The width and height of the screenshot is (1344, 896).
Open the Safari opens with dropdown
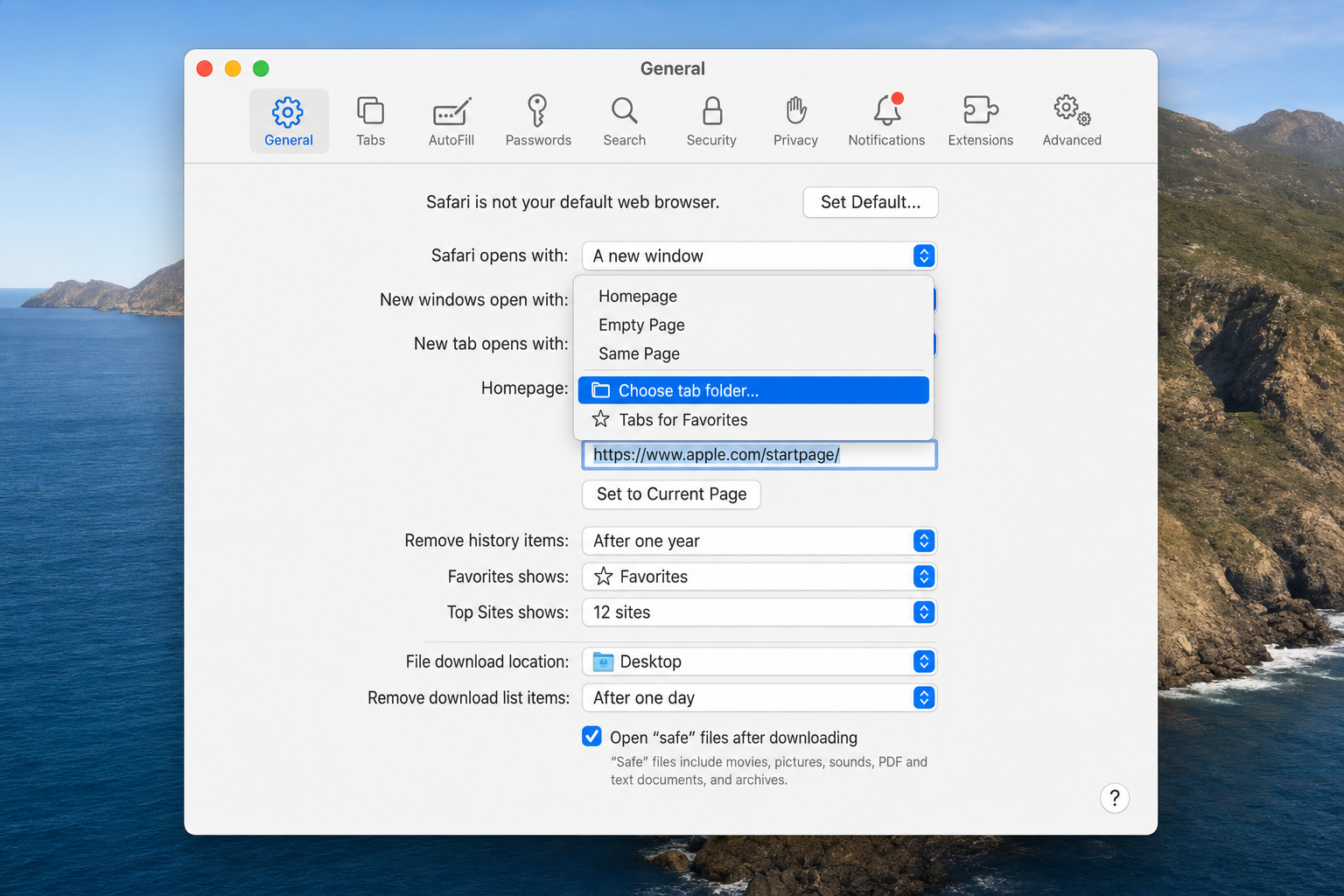click(x=759, y=255)
